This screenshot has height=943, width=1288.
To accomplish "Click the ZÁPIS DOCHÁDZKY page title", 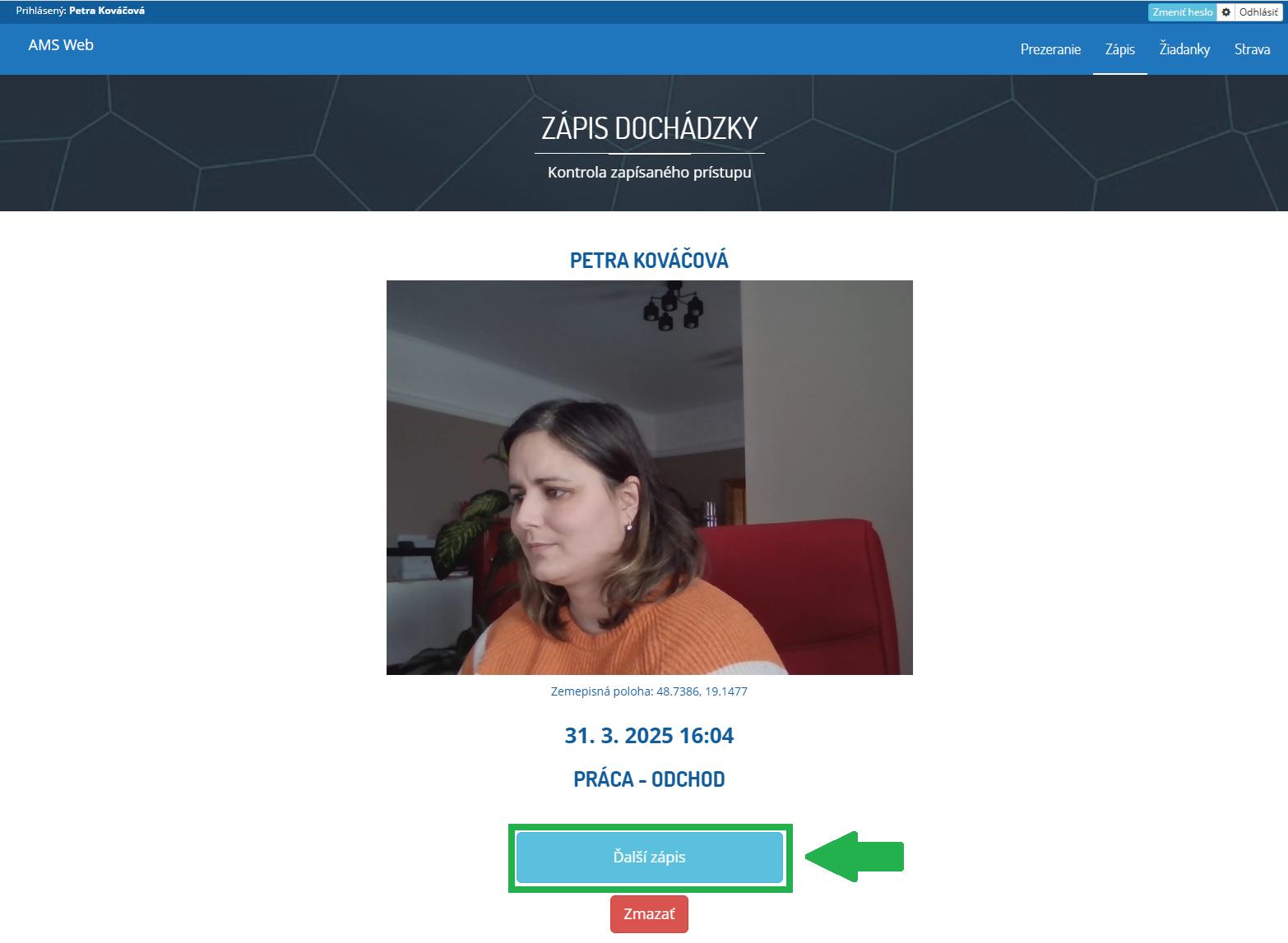I will click(x=649, y=128).
